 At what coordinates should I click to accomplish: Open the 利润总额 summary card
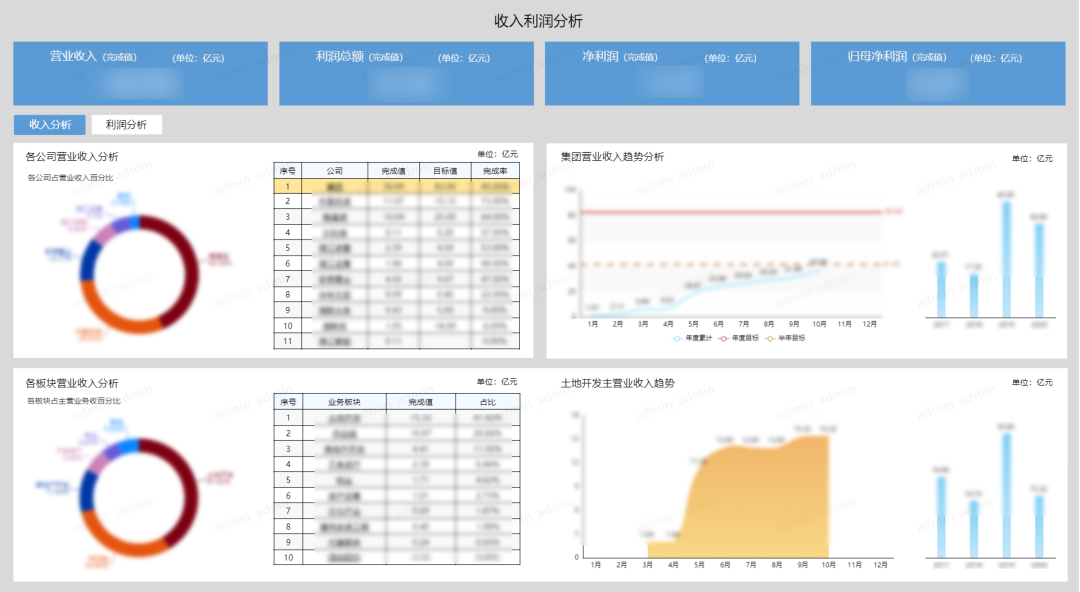(406, 73)
